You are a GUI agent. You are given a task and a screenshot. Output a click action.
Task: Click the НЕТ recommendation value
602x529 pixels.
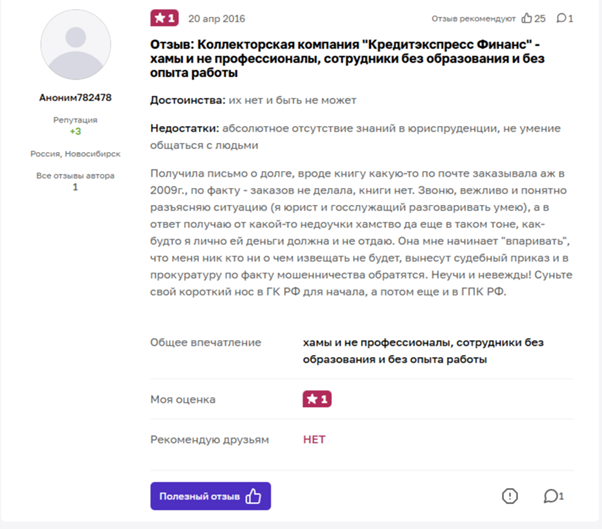(314, 439)
